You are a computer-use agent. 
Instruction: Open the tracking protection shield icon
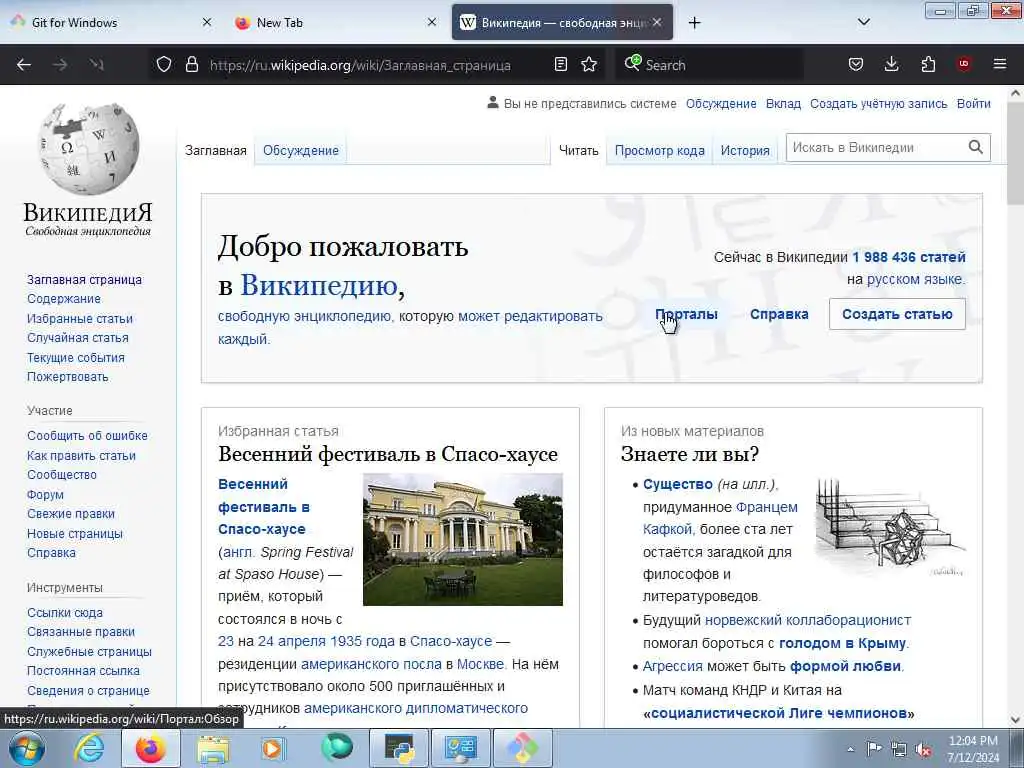coord(164,65)
